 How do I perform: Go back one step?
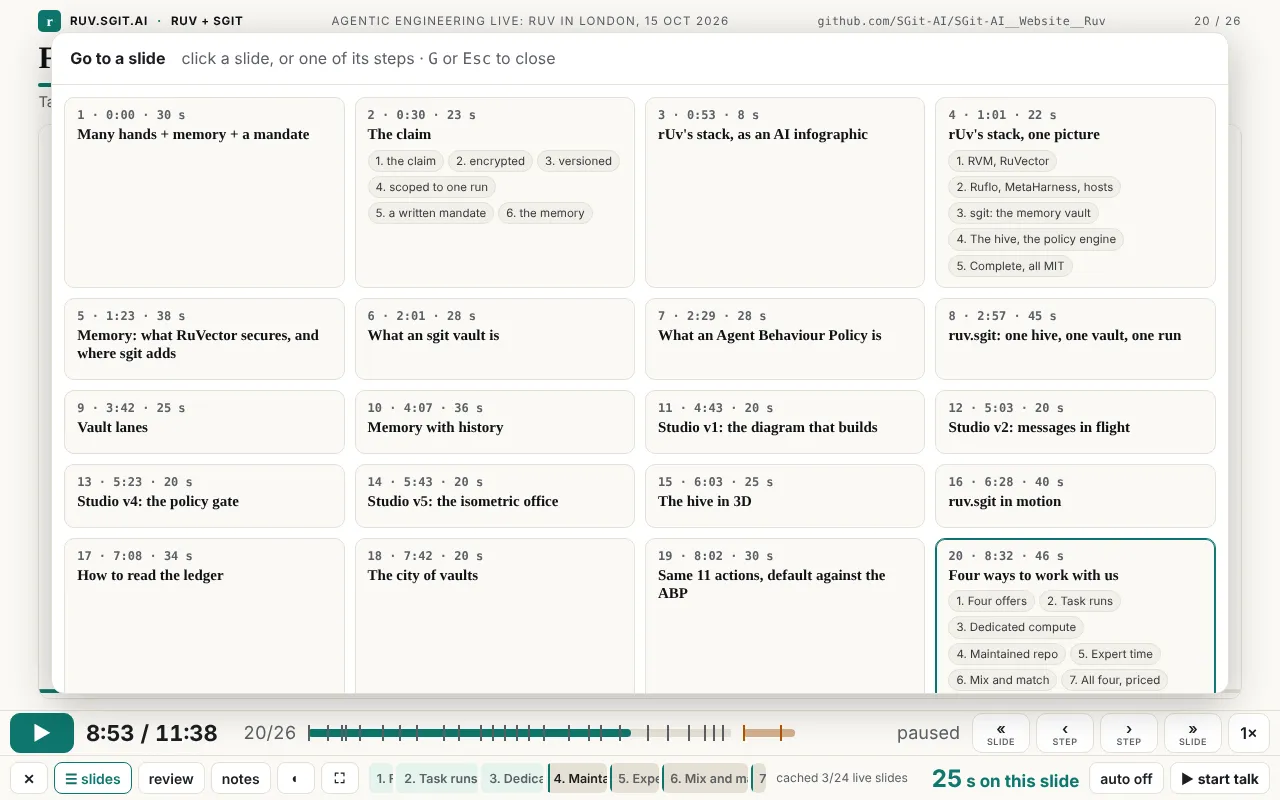point(1065,733)
